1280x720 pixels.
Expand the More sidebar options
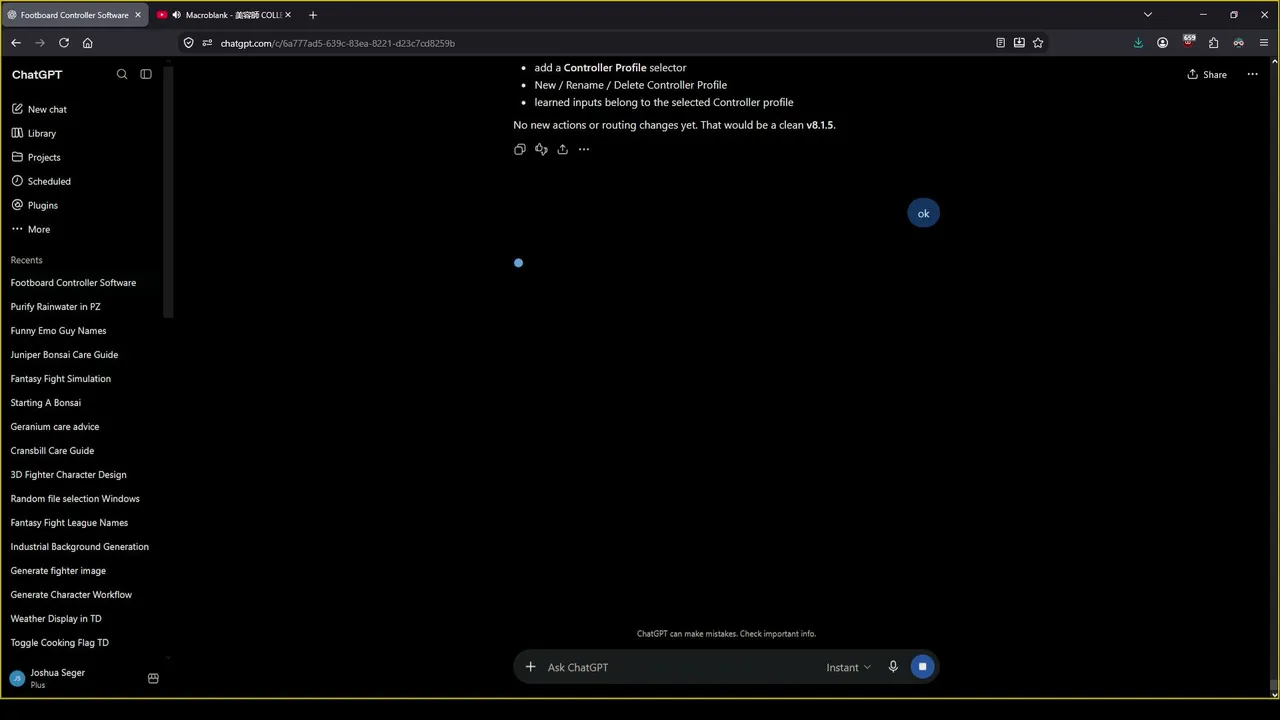31,229
